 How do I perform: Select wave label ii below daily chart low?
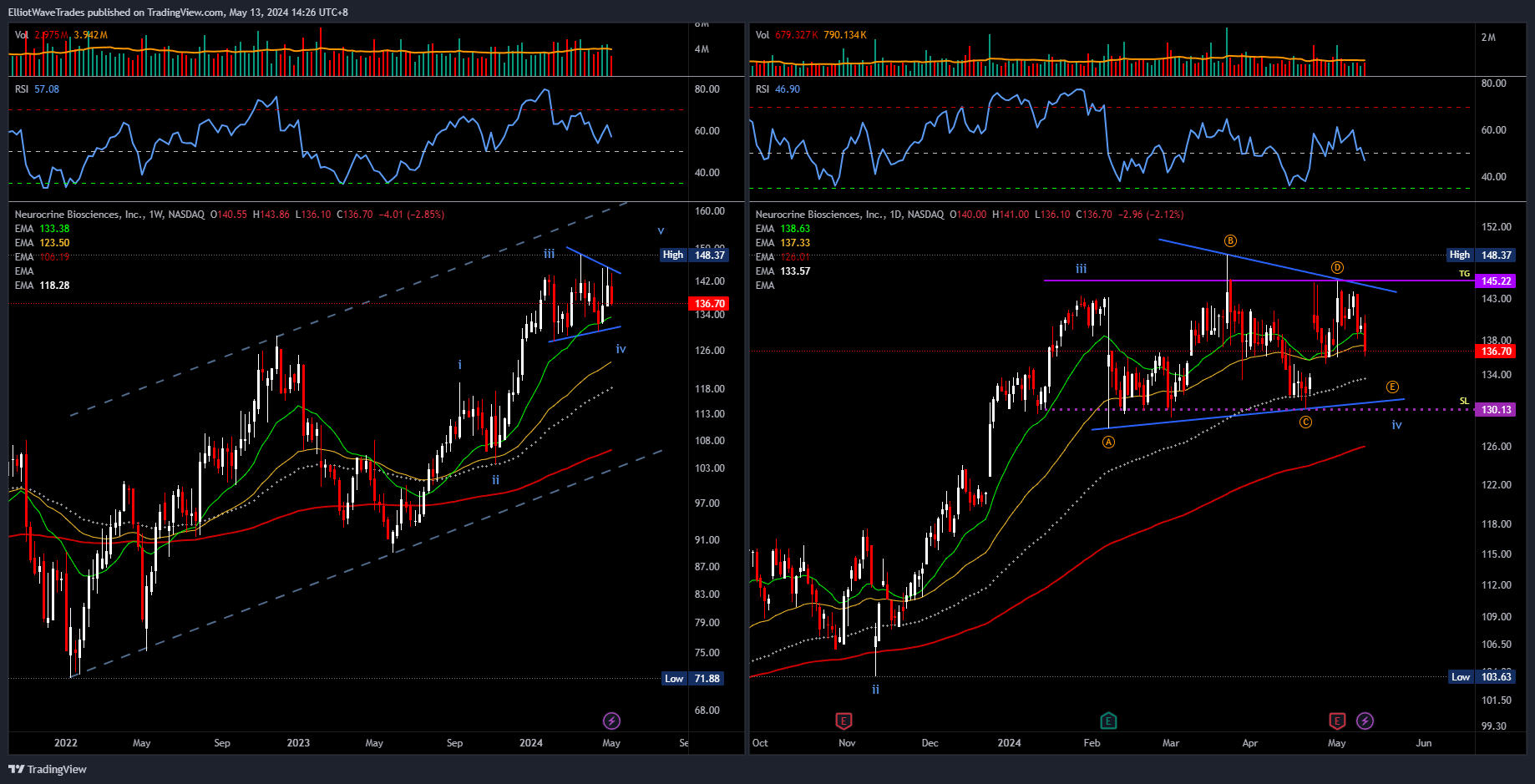(875, 690)
